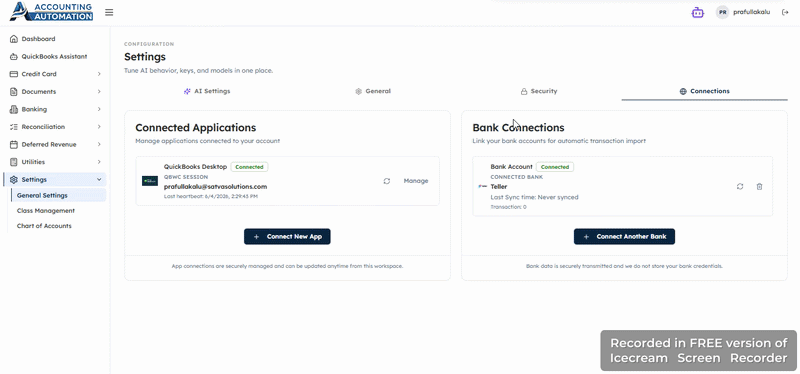Delete the Teller bank connection
The image size is (800, 374).
(x=759, y=187)
